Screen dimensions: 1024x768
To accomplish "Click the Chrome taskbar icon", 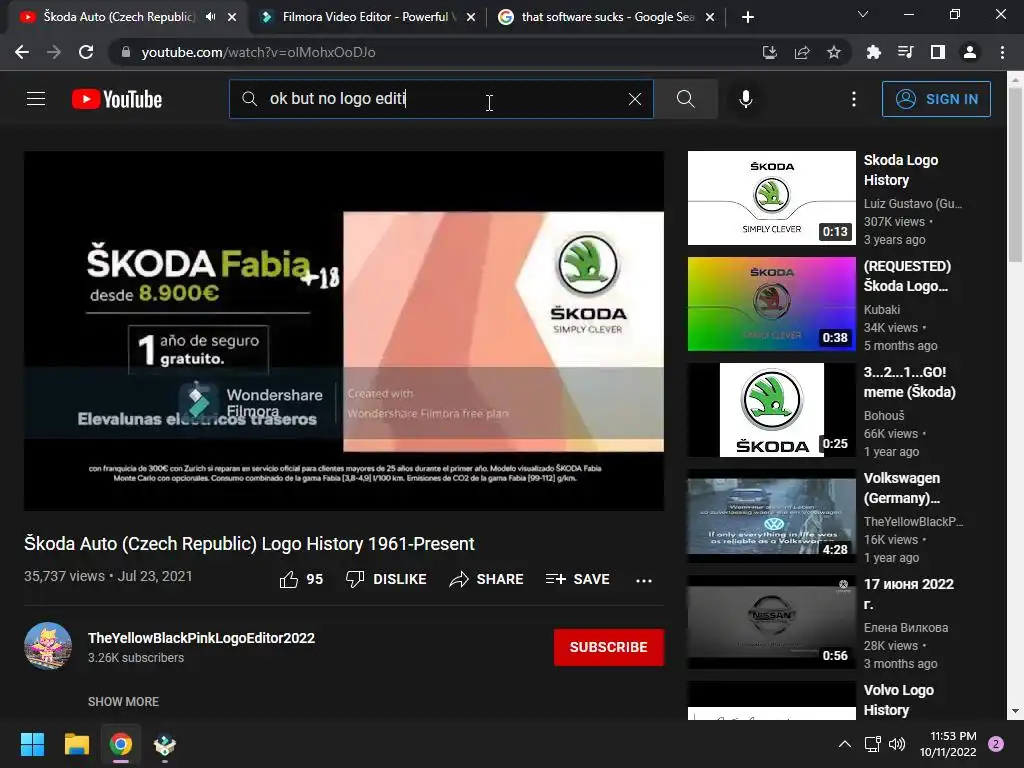I will 121,744.
